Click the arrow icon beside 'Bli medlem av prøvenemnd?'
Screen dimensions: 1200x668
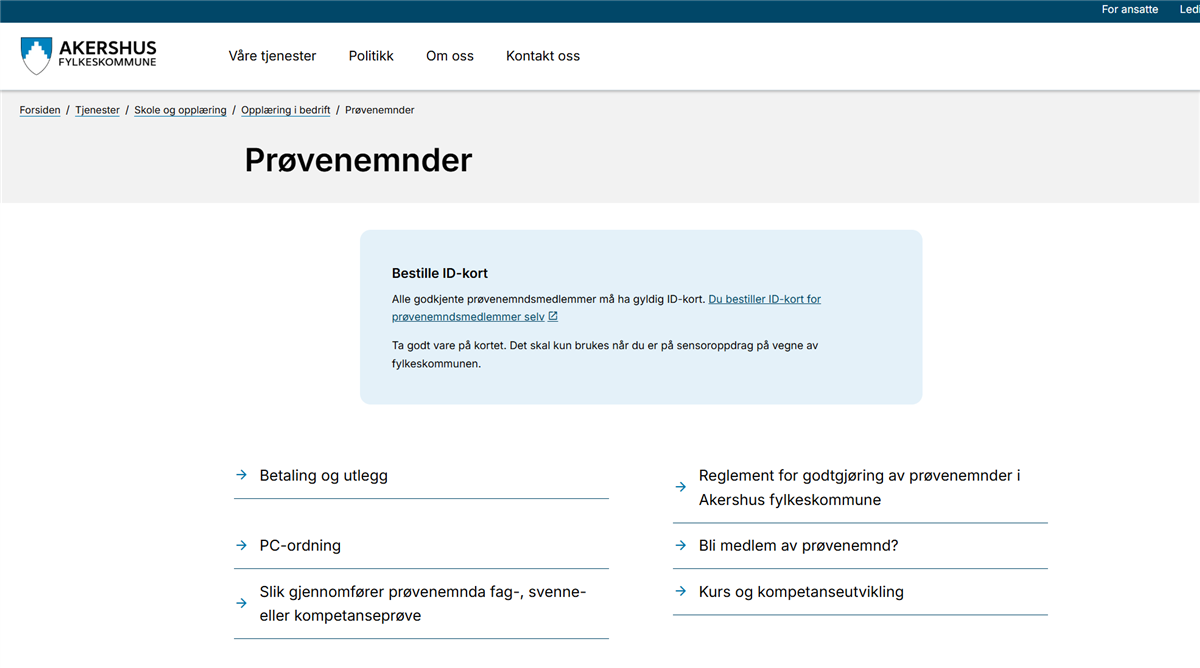click(680, 546)
